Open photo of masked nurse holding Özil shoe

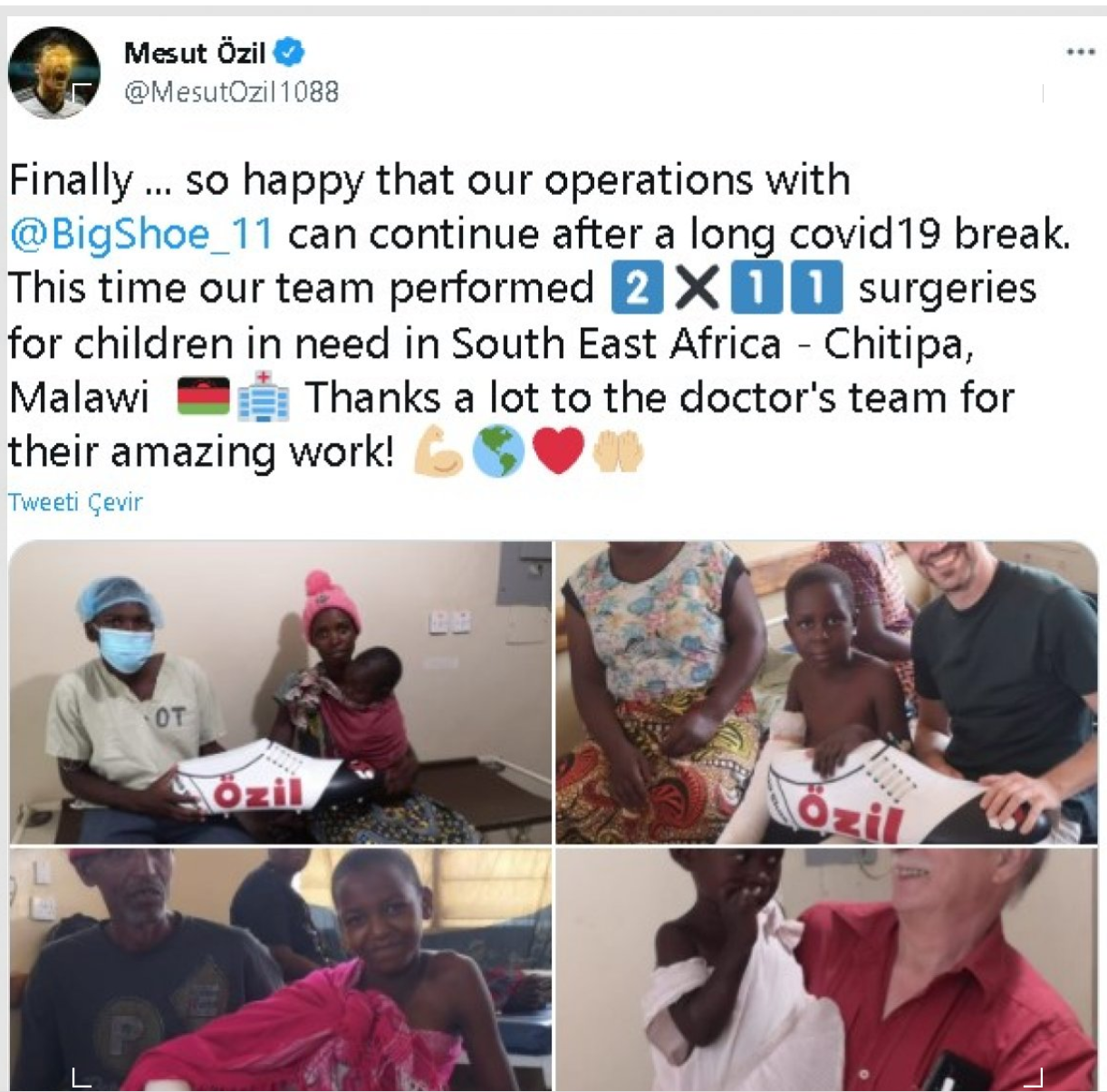tap(280, 693)
